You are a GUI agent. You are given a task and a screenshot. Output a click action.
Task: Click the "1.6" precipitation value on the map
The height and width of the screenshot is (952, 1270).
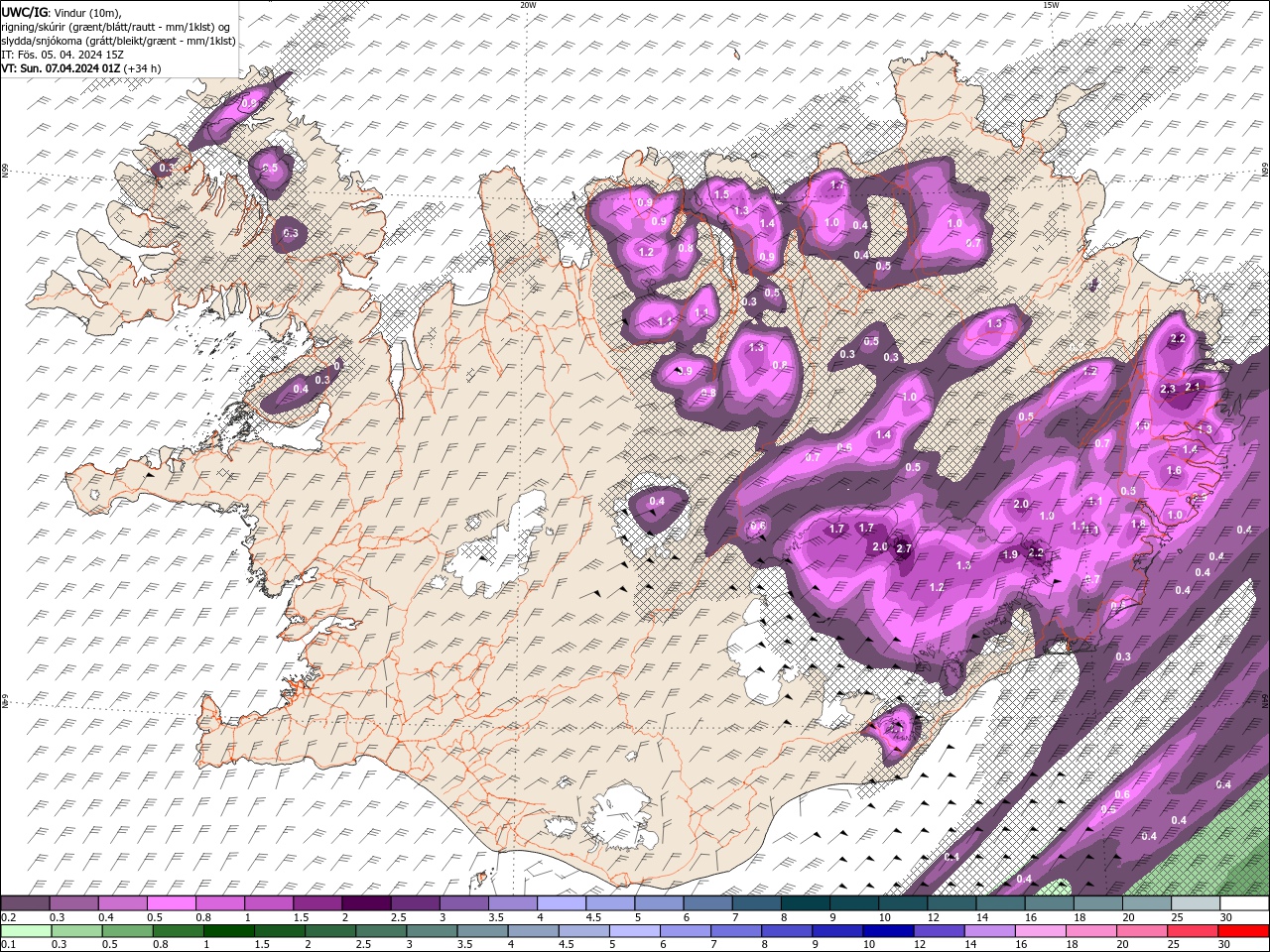1174,470
